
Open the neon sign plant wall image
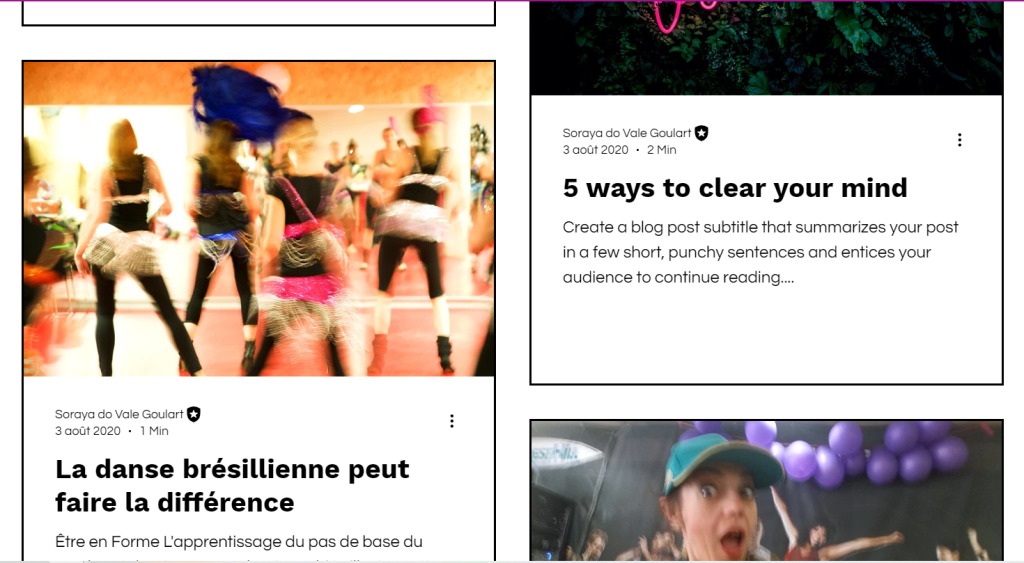[x=767, y=48]
